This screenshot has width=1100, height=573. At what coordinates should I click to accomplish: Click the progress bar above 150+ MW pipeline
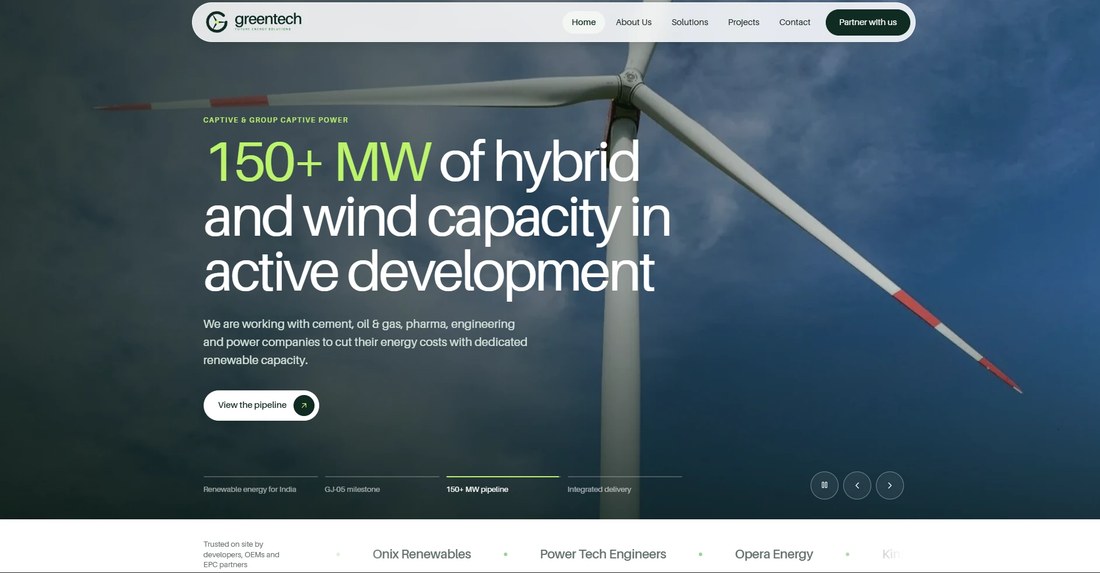503,476
